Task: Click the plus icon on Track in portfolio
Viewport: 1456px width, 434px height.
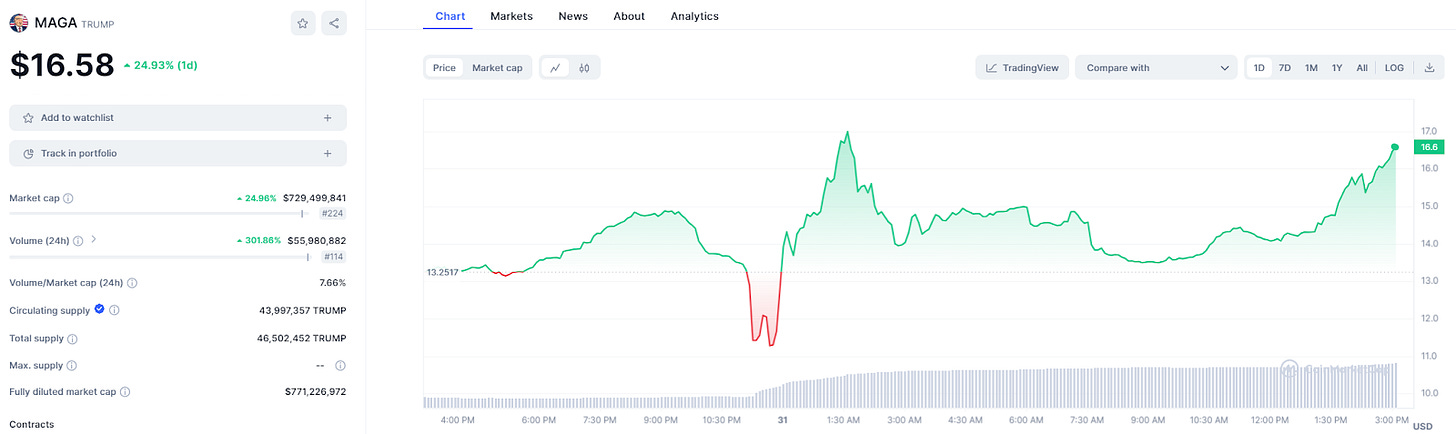Action: [x=327, y=153]
